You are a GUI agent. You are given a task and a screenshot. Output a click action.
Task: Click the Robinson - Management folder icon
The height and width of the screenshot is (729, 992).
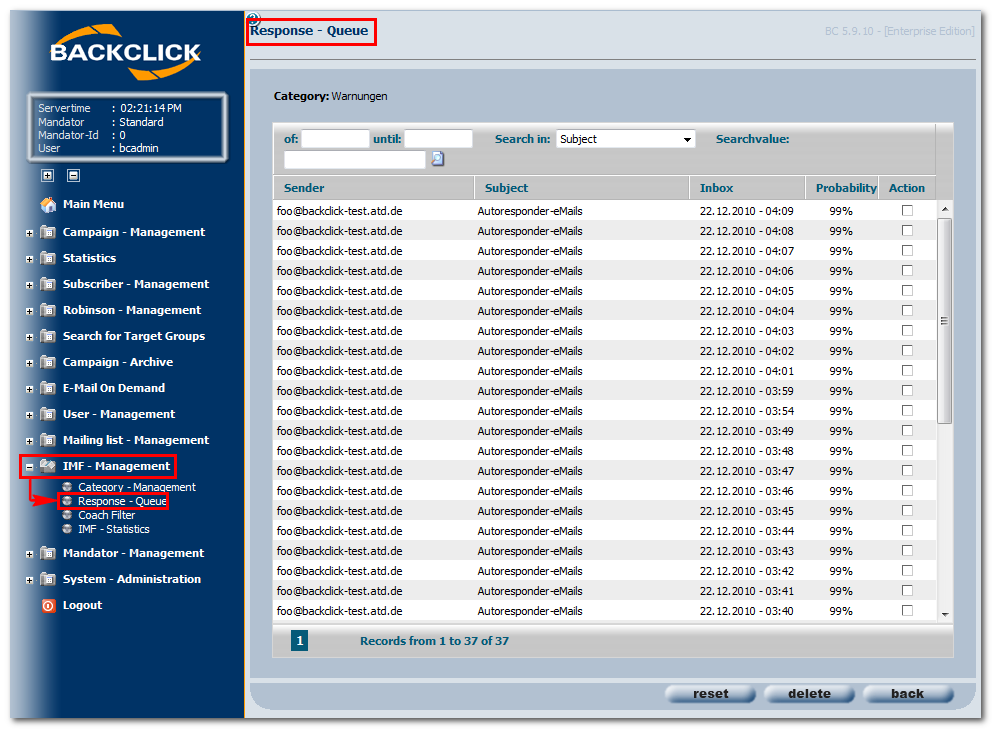click(x=47, y=310)
